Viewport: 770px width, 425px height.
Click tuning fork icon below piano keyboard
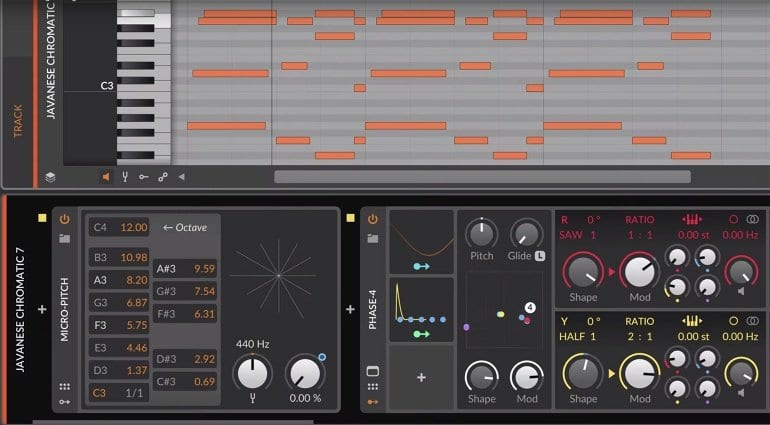125,177
